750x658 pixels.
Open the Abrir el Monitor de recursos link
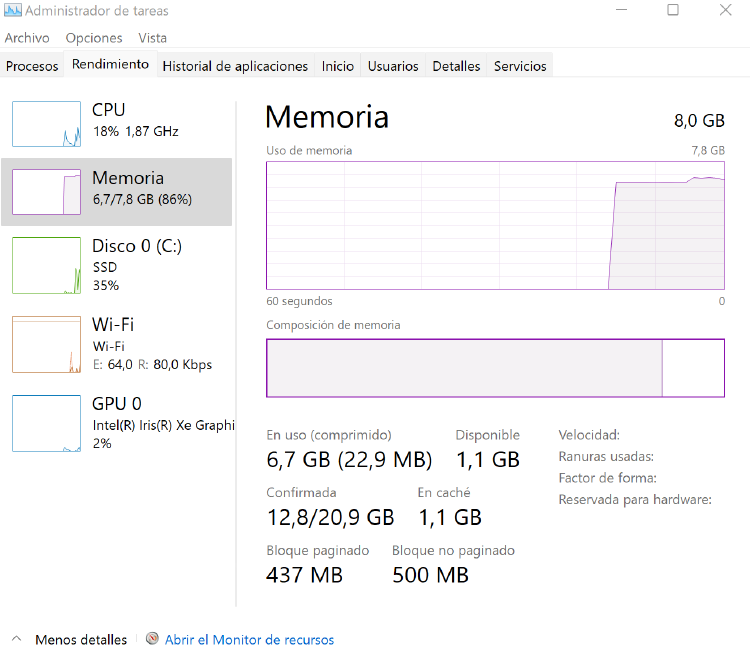[x=249, y=640]
